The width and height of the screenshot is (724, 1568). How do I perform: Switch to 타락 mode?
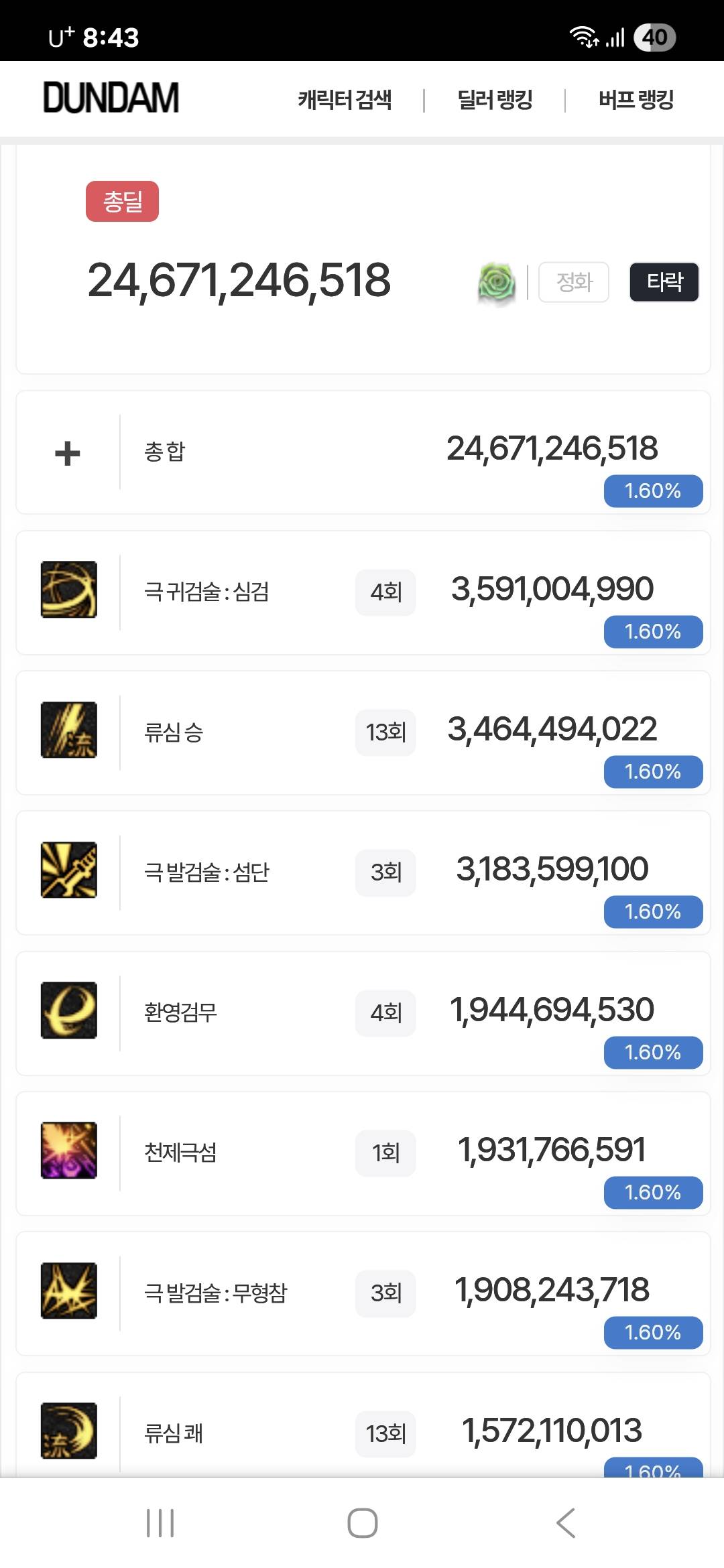click(664, 282)
